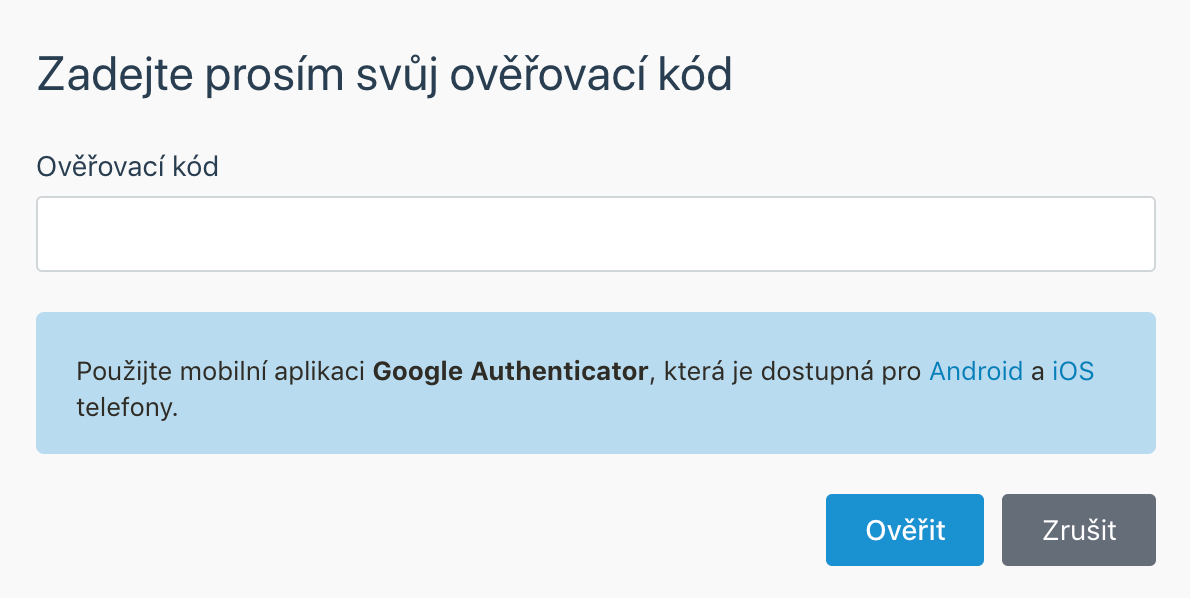Click the Google Authenticator bold text
This screenshot has width=1190, height=598.
click(x=512, y=370)
